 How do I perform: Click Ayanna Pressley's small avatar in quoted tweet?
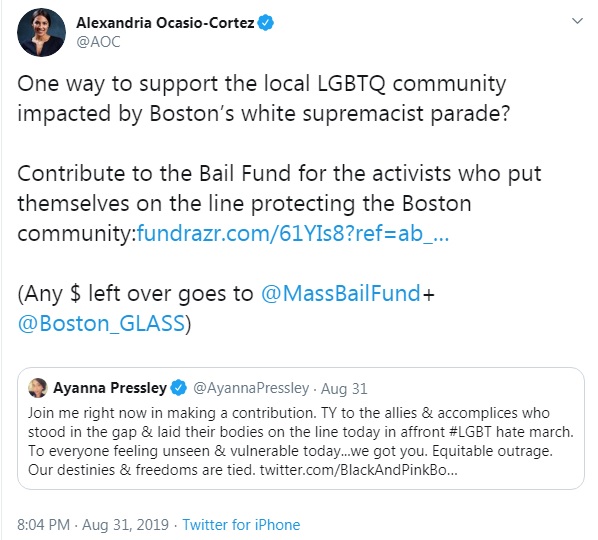pyautogui.click(x=38, y=388)
